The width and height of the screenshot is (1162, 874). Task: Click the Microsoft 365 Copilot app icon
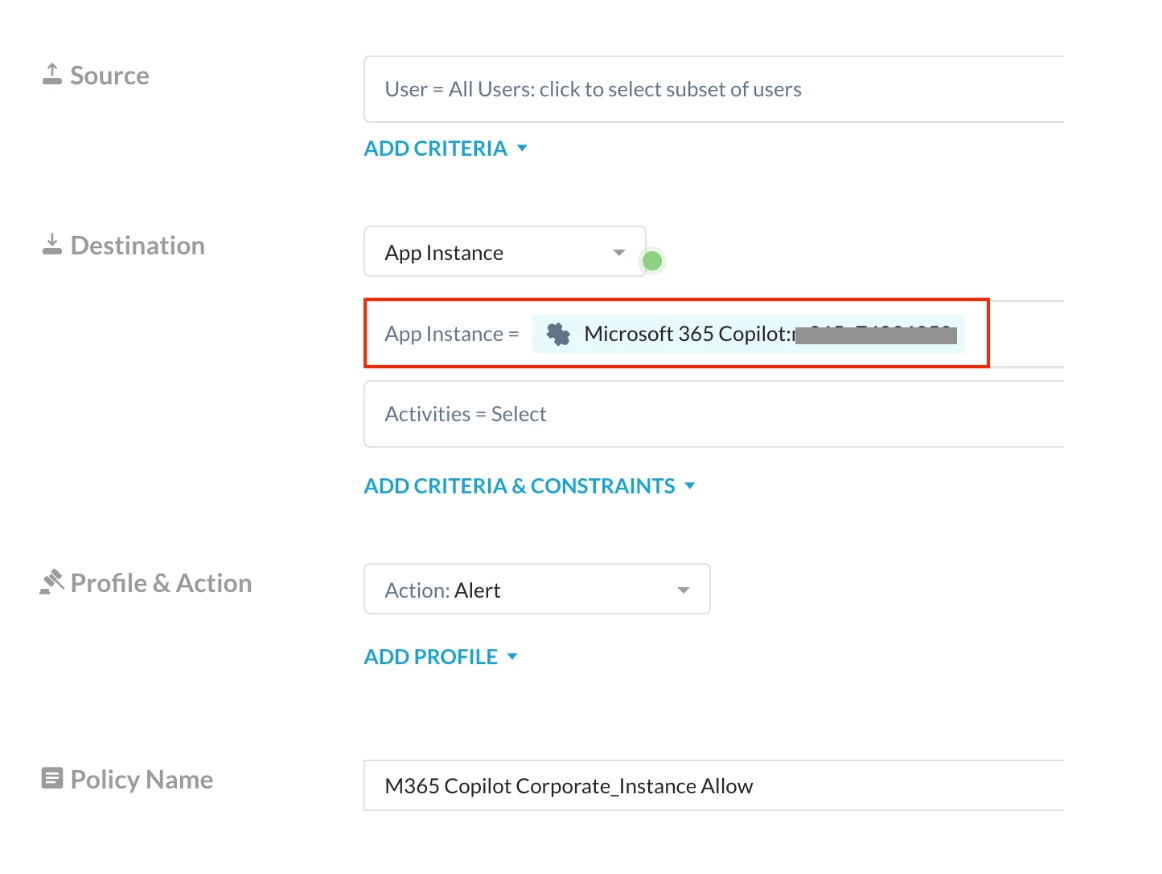(558, 334)
